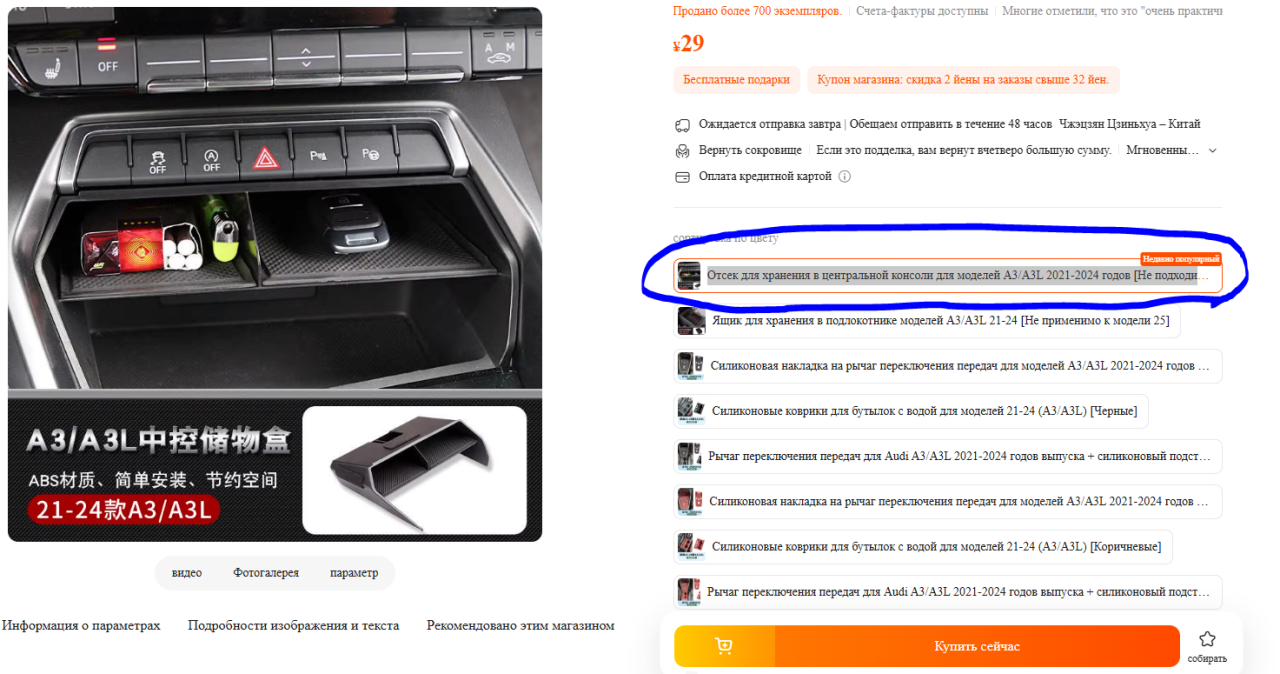The image size is (1280, 674).
Task: Open «Рекомендовано этим магазином» section link
Action: (520, 626)
